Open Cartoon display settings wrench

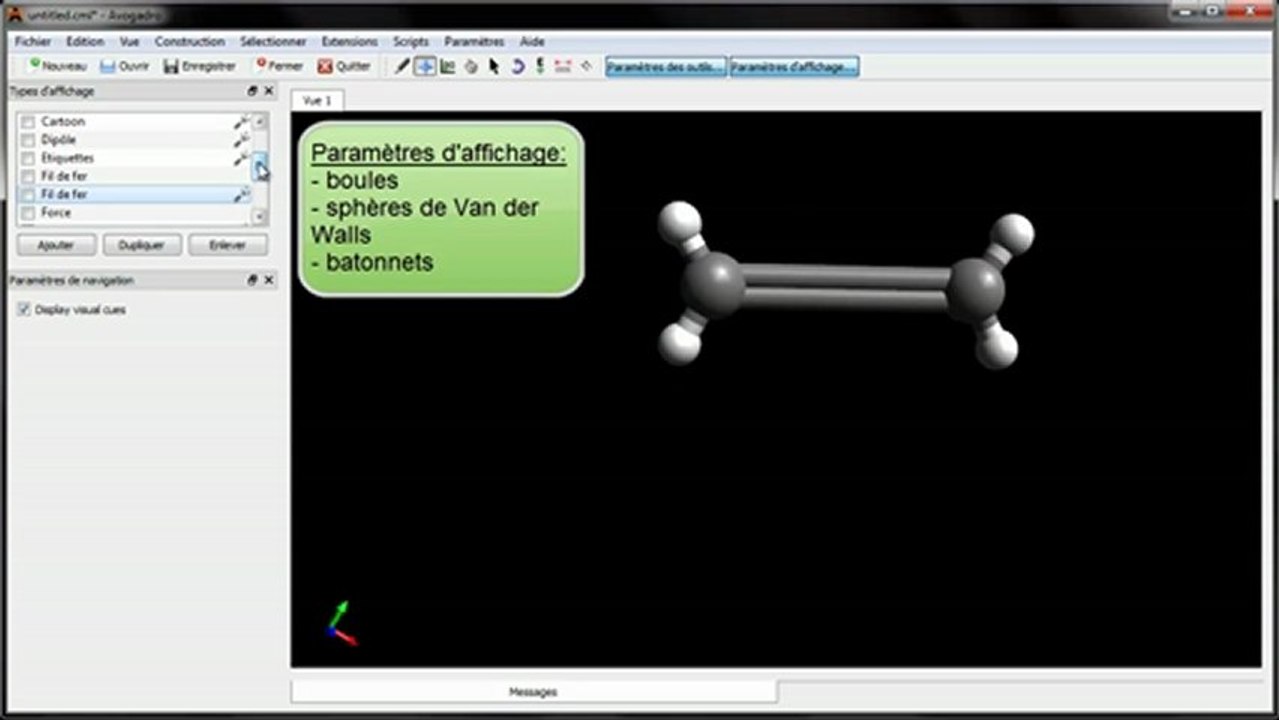[x=240, y=122]
